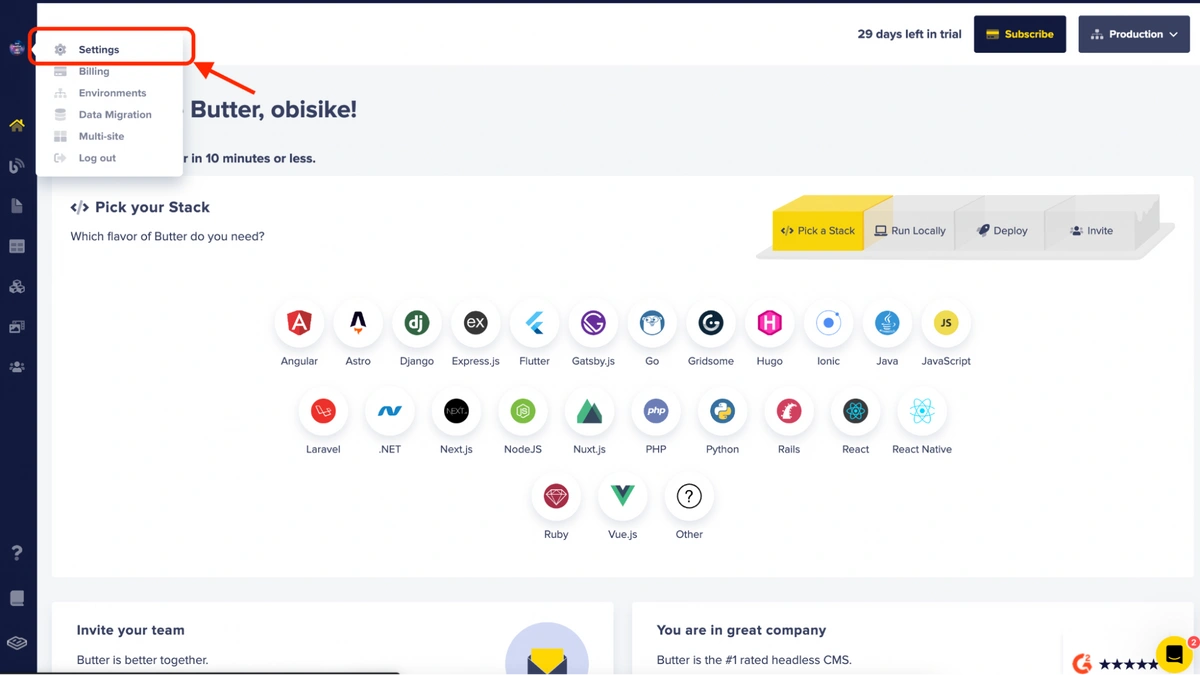Open the home icon in sidebar

[17, 125]
